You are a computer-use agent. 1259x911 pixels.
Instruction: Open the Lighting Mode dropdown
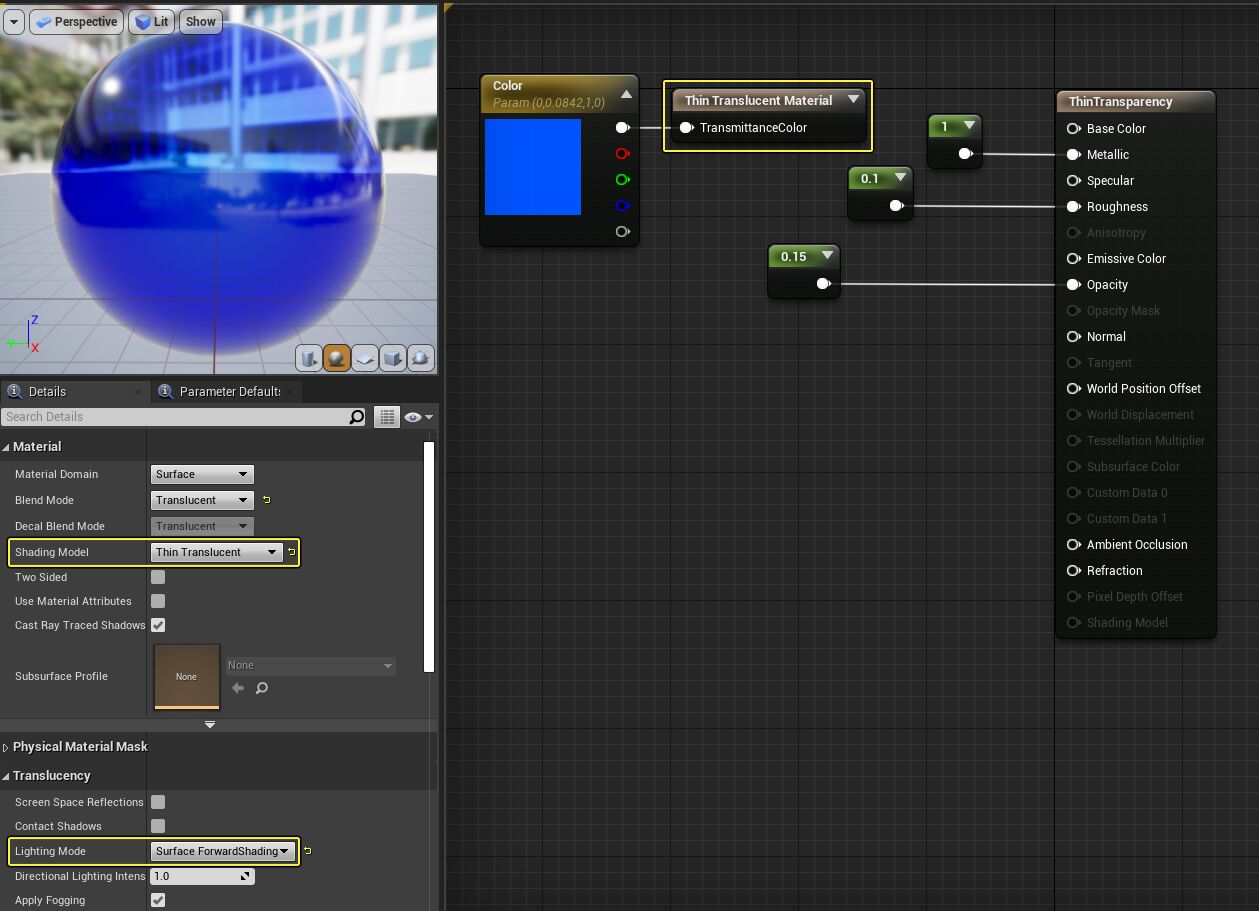click(x=222, y=851)
